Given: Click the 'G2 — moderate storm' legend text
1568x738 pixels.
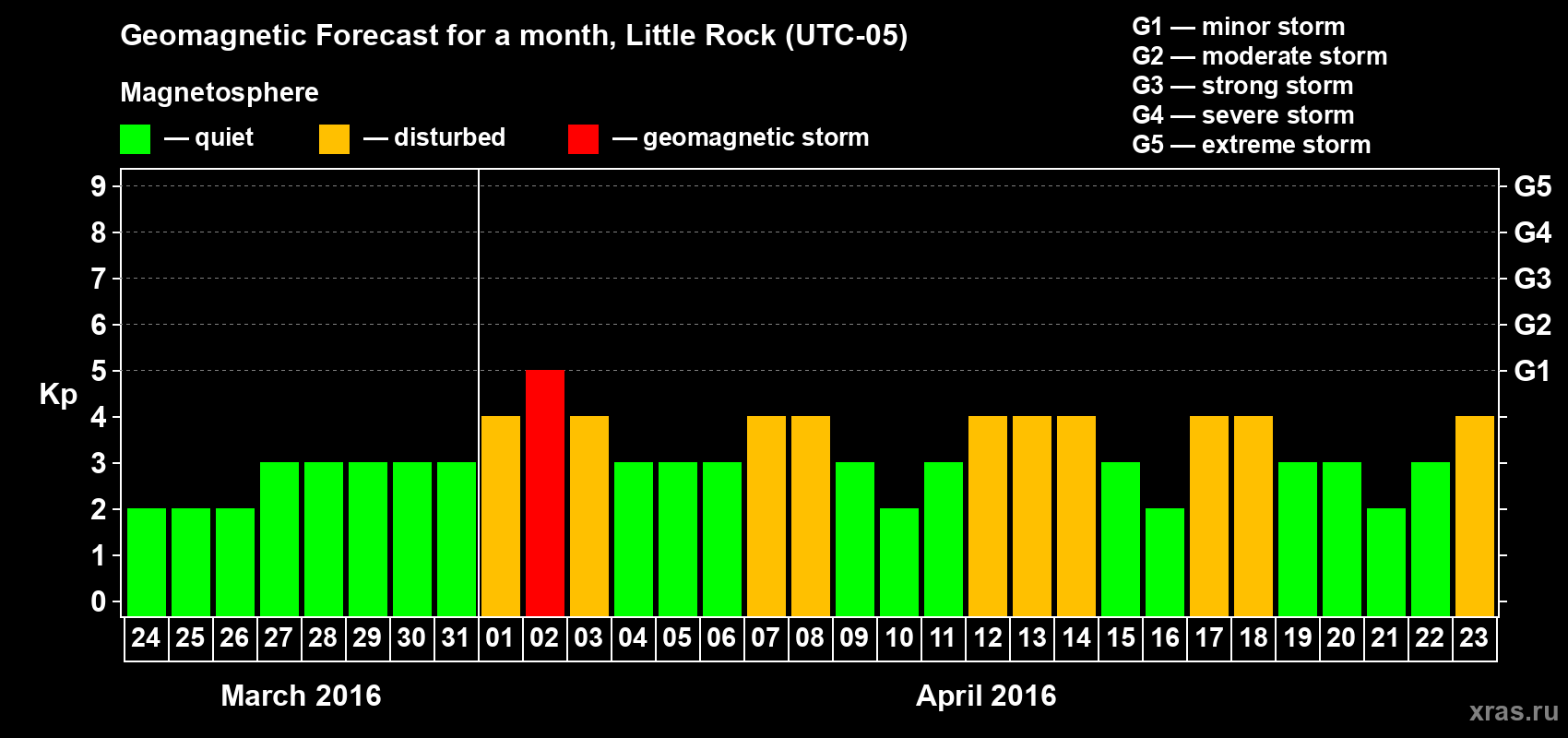Looking at the screenshot, I should (x=1260, y=56).
